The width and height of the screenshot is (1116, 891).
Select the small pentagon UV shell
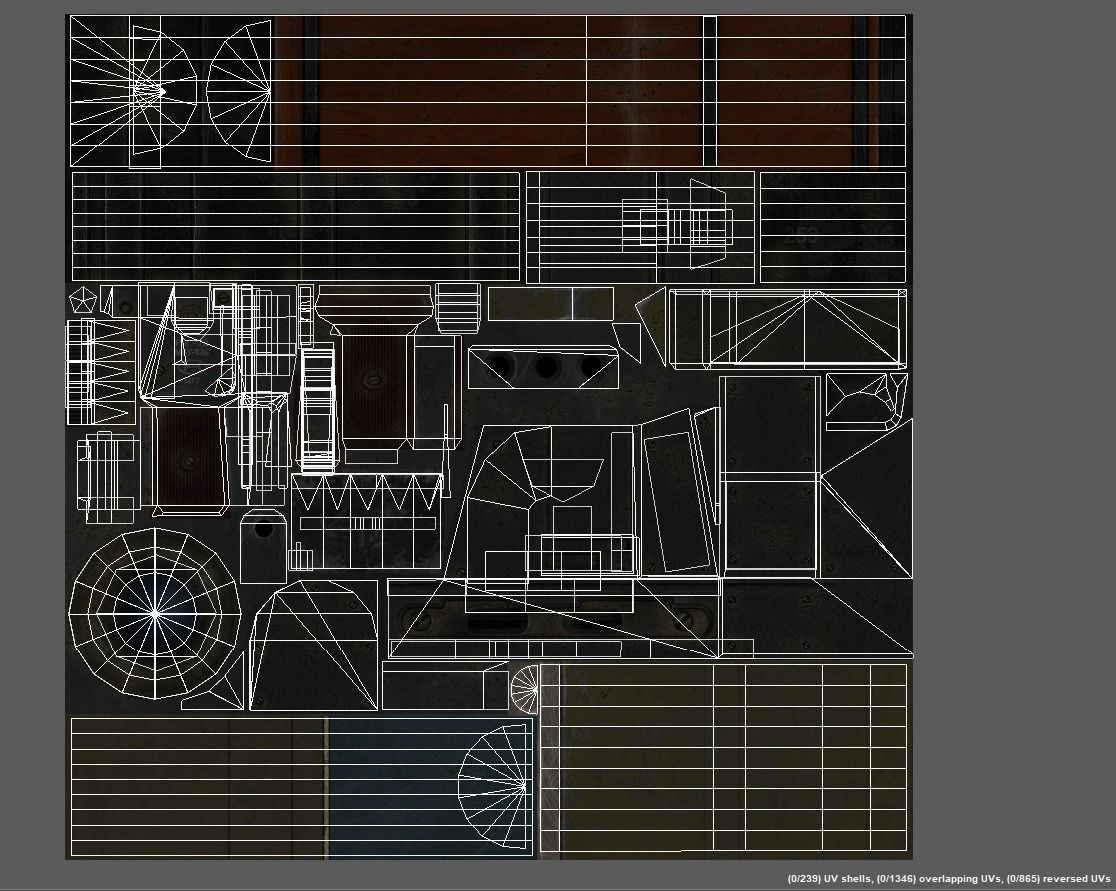coord(82,301)
